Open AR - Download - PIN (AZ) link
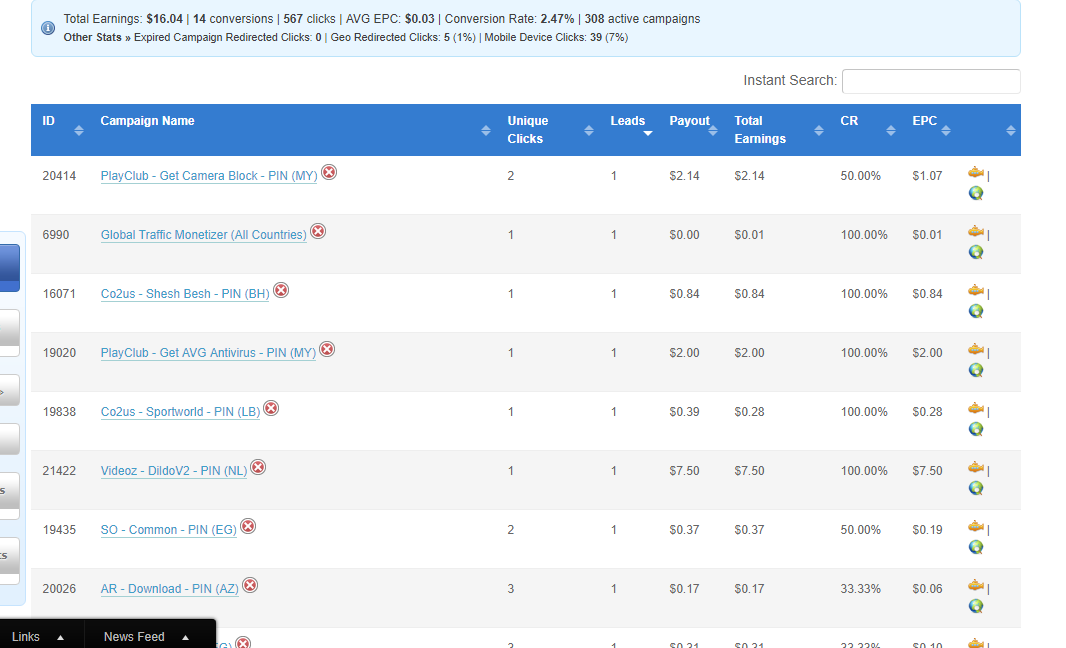 [x=170, y=589]
